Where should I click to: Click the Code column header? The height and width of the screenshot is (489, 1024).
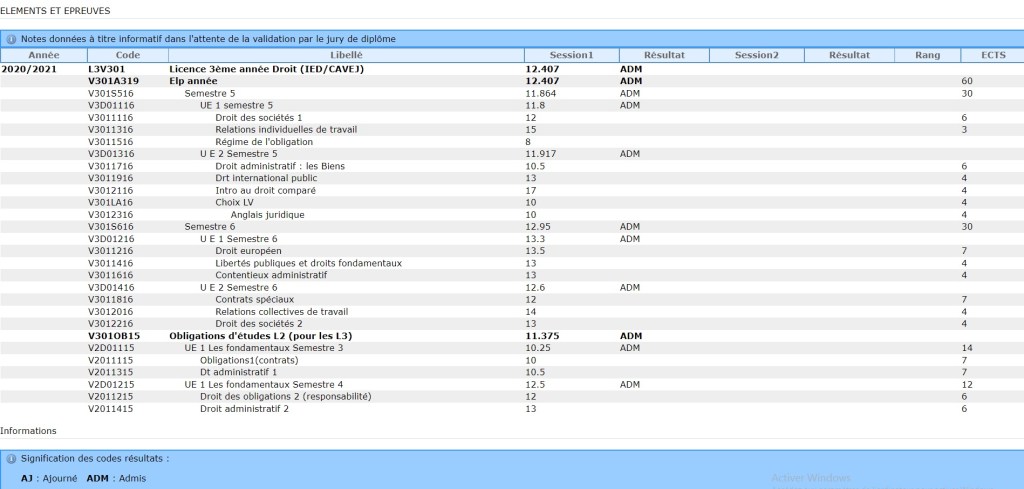coord(128,55)
